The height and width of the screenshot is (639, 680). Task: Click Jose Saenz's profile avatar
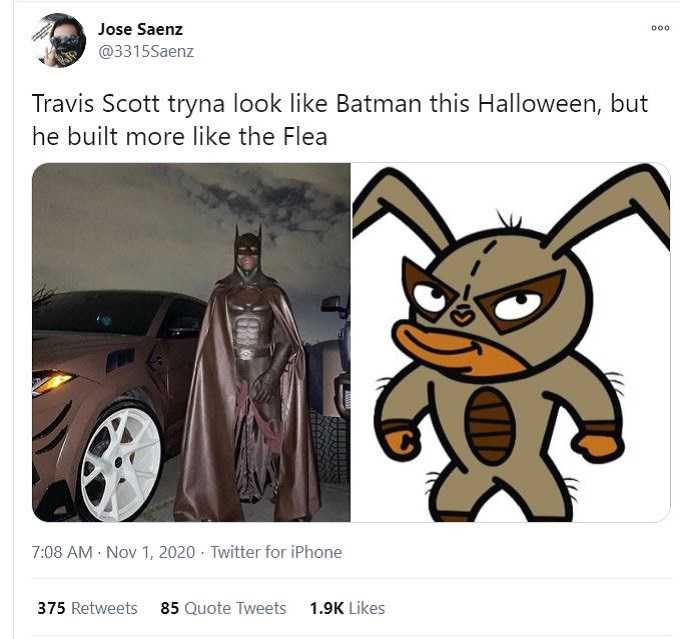point(59,40)
